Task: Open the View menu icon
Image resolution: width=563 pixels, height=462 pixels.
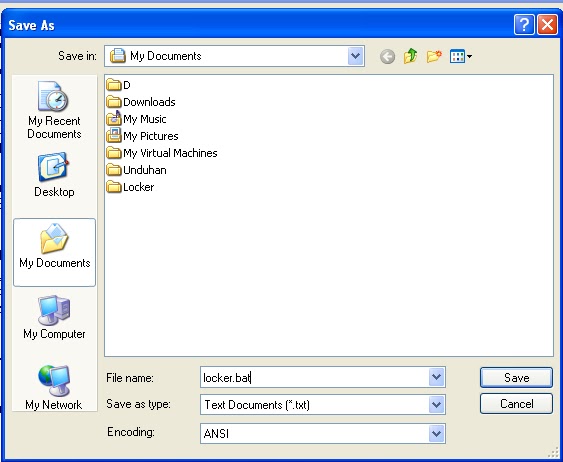Action: pyautogui.click(x=461, y=56)
